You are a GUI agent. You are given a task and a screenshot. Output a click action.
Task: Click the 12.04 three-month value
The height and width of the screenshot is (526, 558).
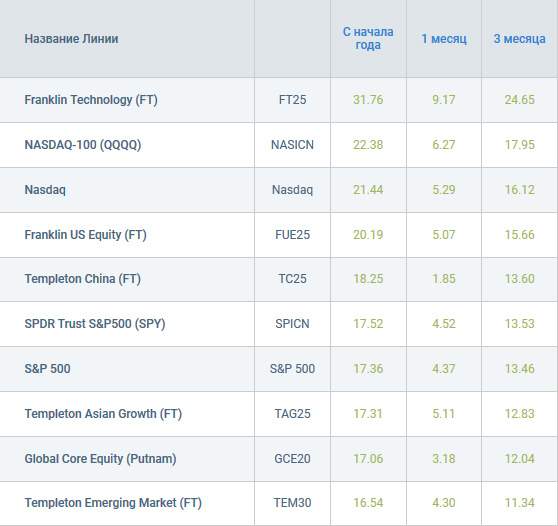coord(520,459)
